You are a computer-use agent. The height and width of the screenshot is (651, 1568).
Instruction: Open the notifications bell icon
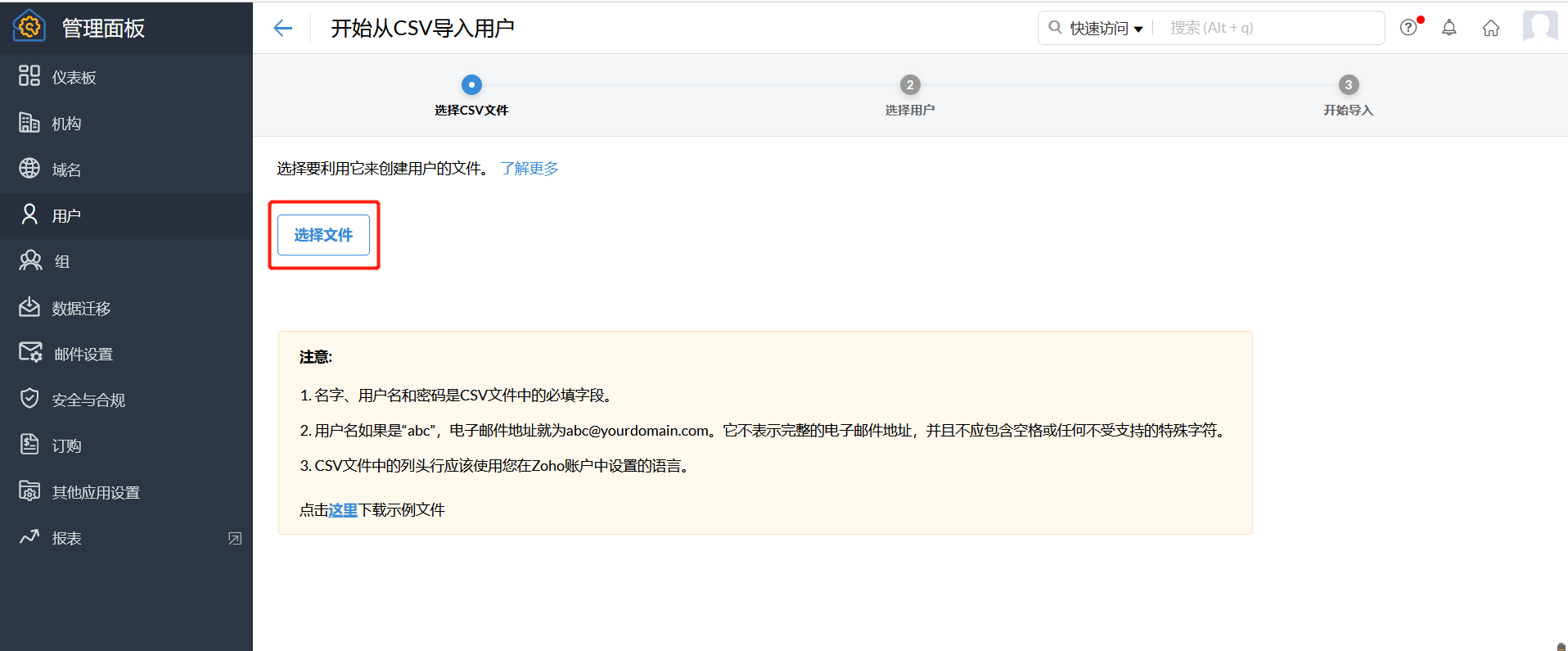coord(1449,28)
